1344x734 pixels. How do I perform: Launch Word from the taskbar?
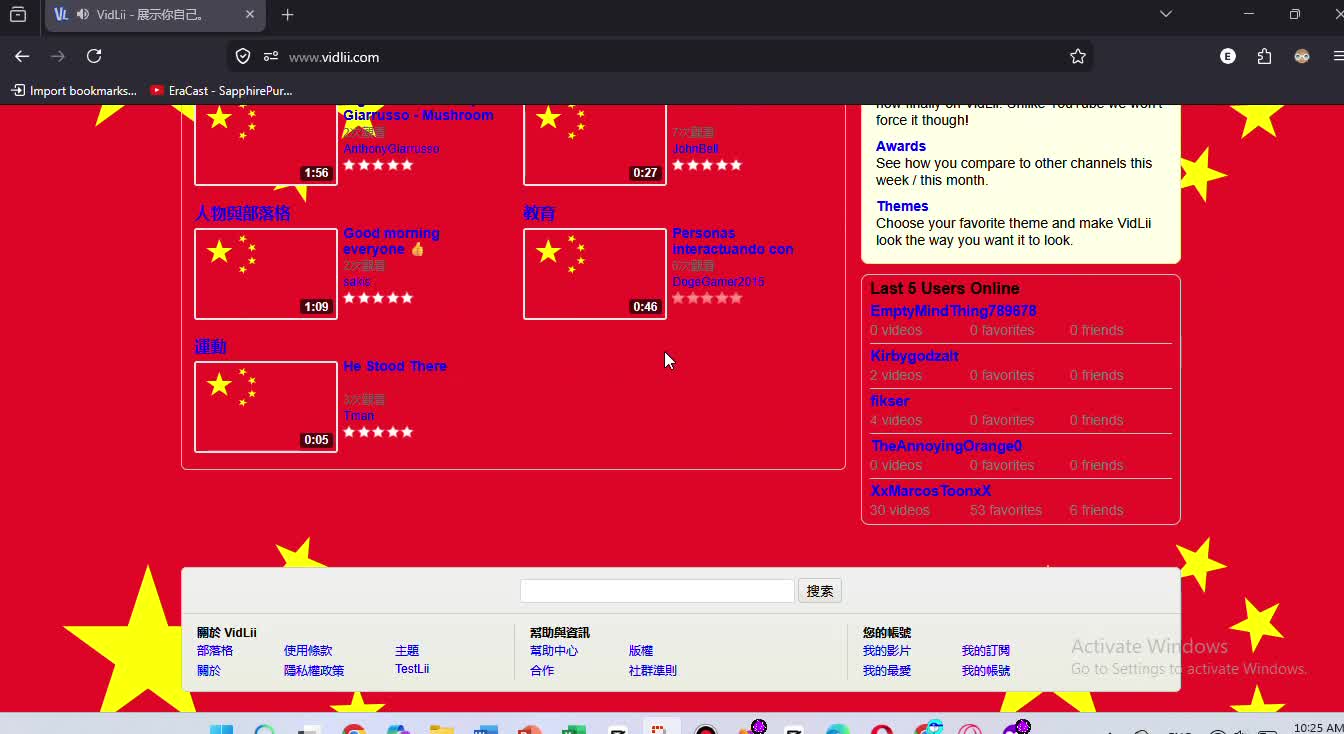pos(485,727)
